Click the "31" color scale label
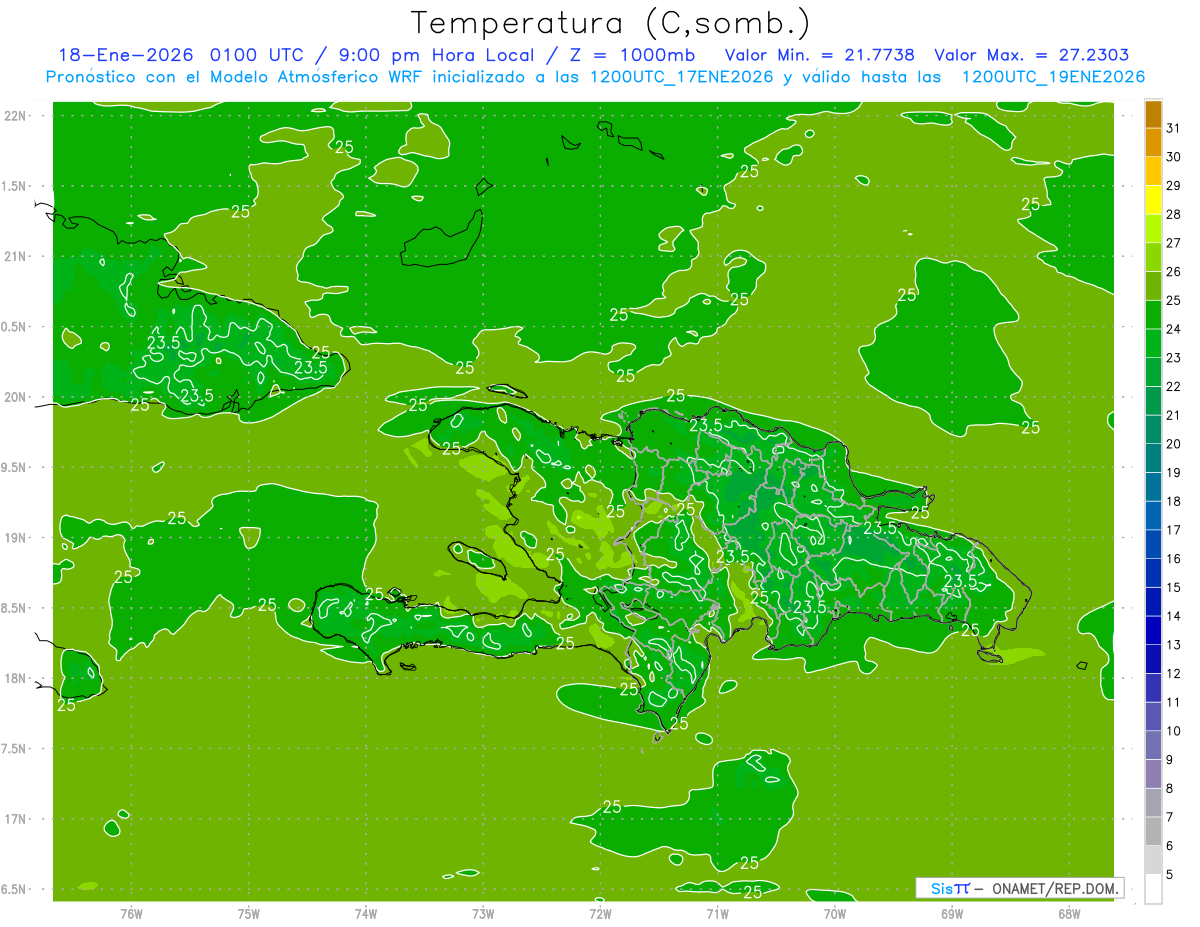 [x=1173, y=128]
